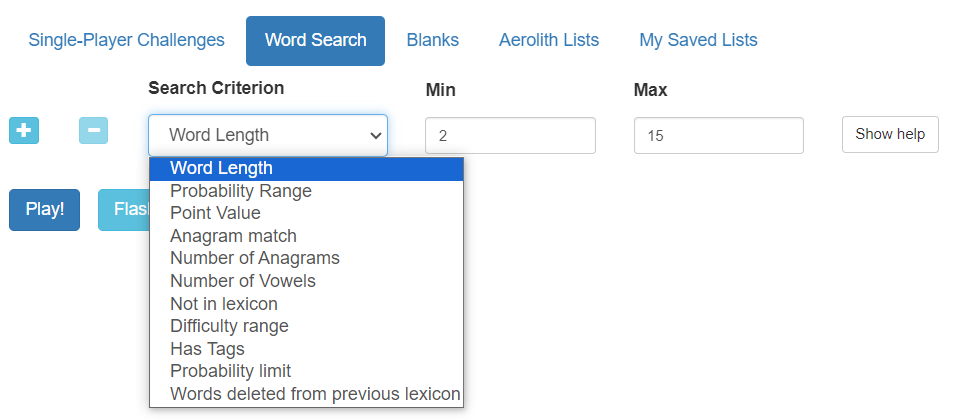Open the Single-Player Challenges tab

click(126, 41)
